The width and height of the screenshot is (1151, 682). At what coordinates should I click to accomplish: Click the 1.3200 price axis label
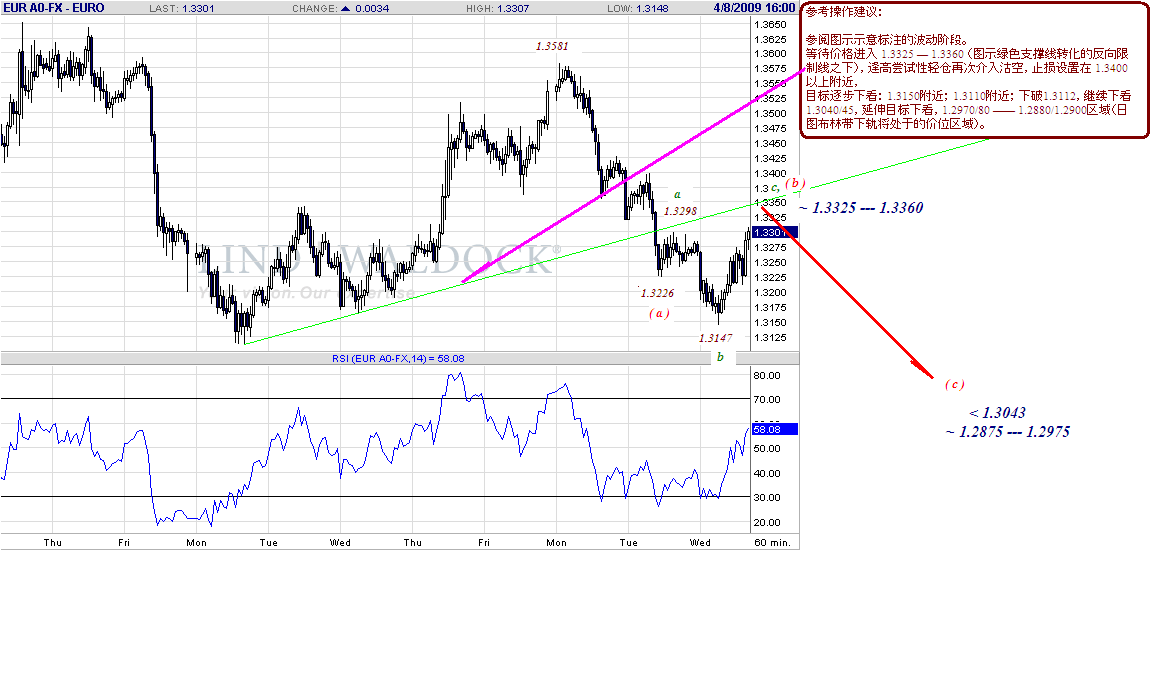pyautogui.click(x=770, y=292)
